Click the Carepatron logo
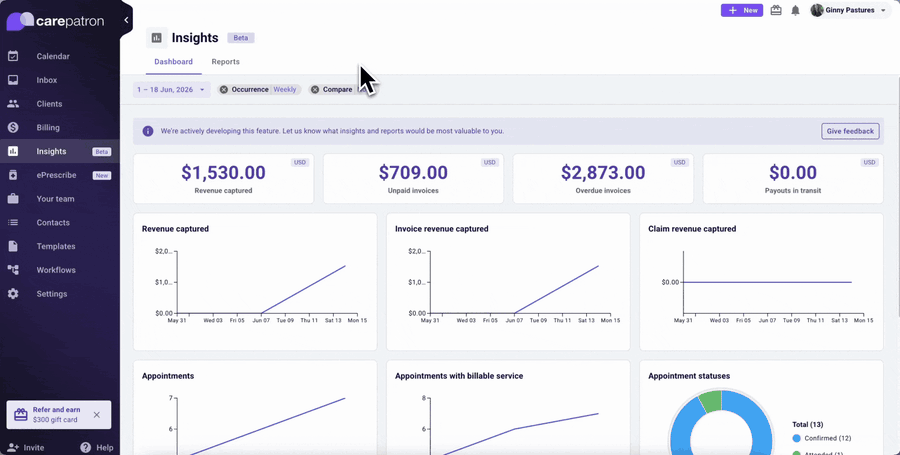 click(x=55, y=21)
